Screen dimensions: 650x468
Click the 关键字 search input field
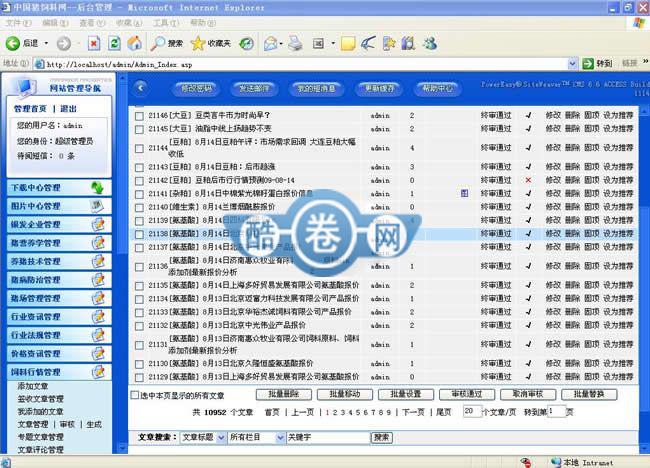click(328, 437)
